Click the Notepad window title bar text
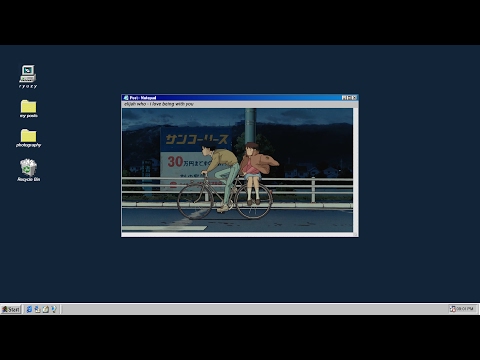 click(x=143, y=98)
